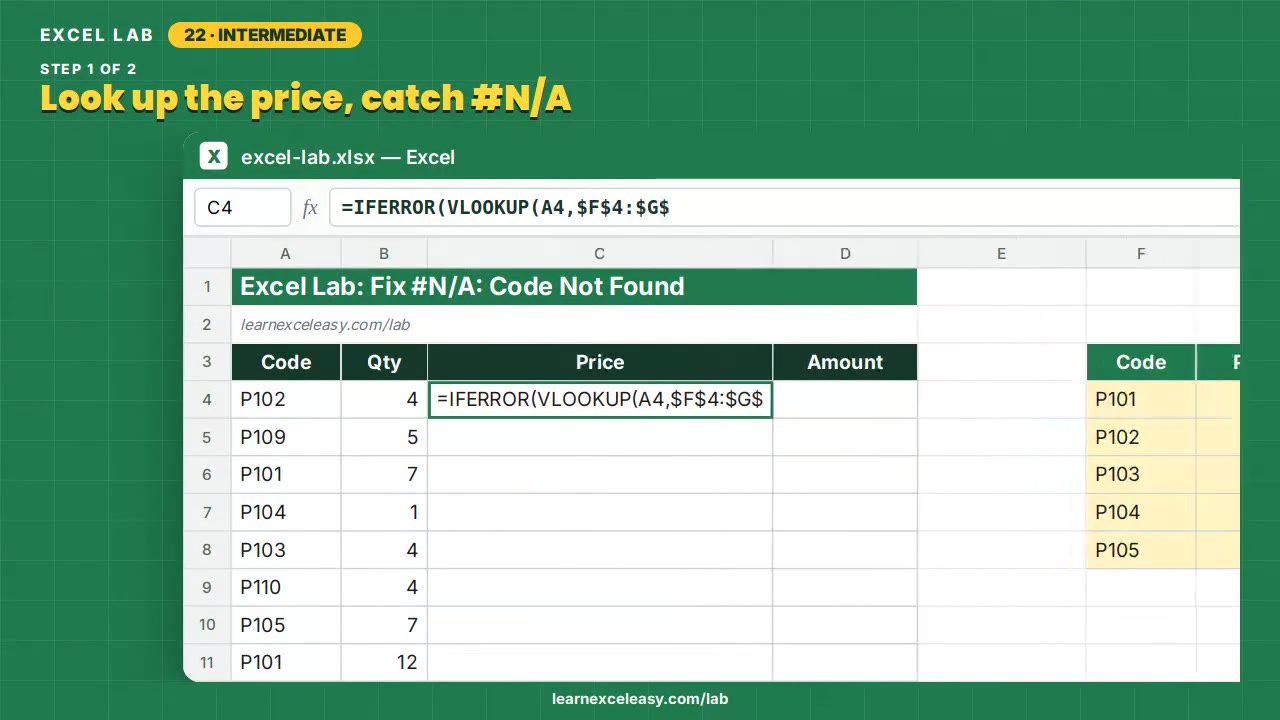
Task: Click Qty cell B4 next to P102
Action: 384,399
